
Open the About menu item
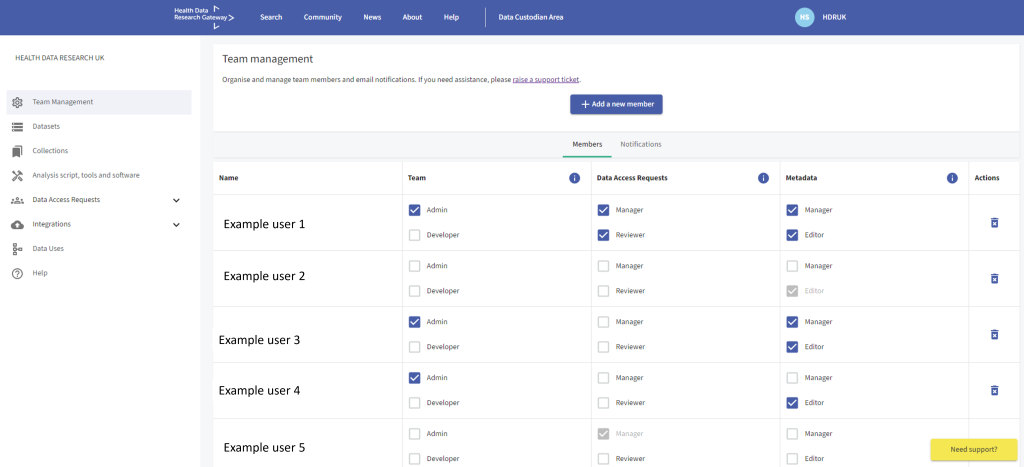(x=412, y=18)
